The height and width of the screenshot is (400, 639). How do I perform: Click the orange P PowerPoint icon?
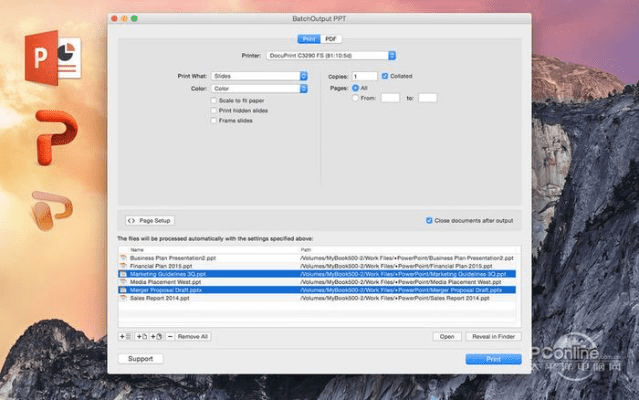[56, 135]
